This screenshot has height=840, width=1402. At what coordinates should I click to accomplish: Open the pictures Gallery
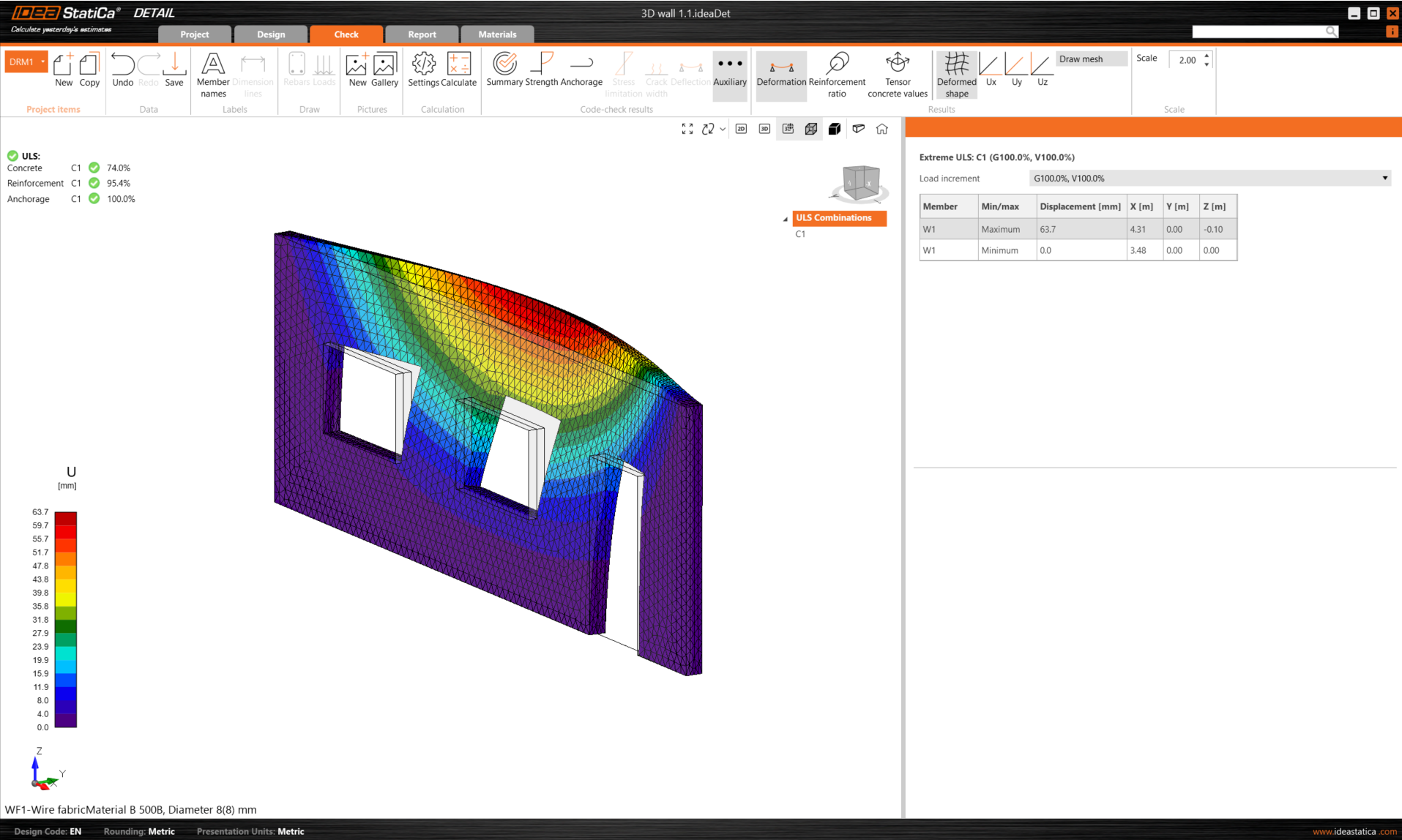tap(384, 70)
